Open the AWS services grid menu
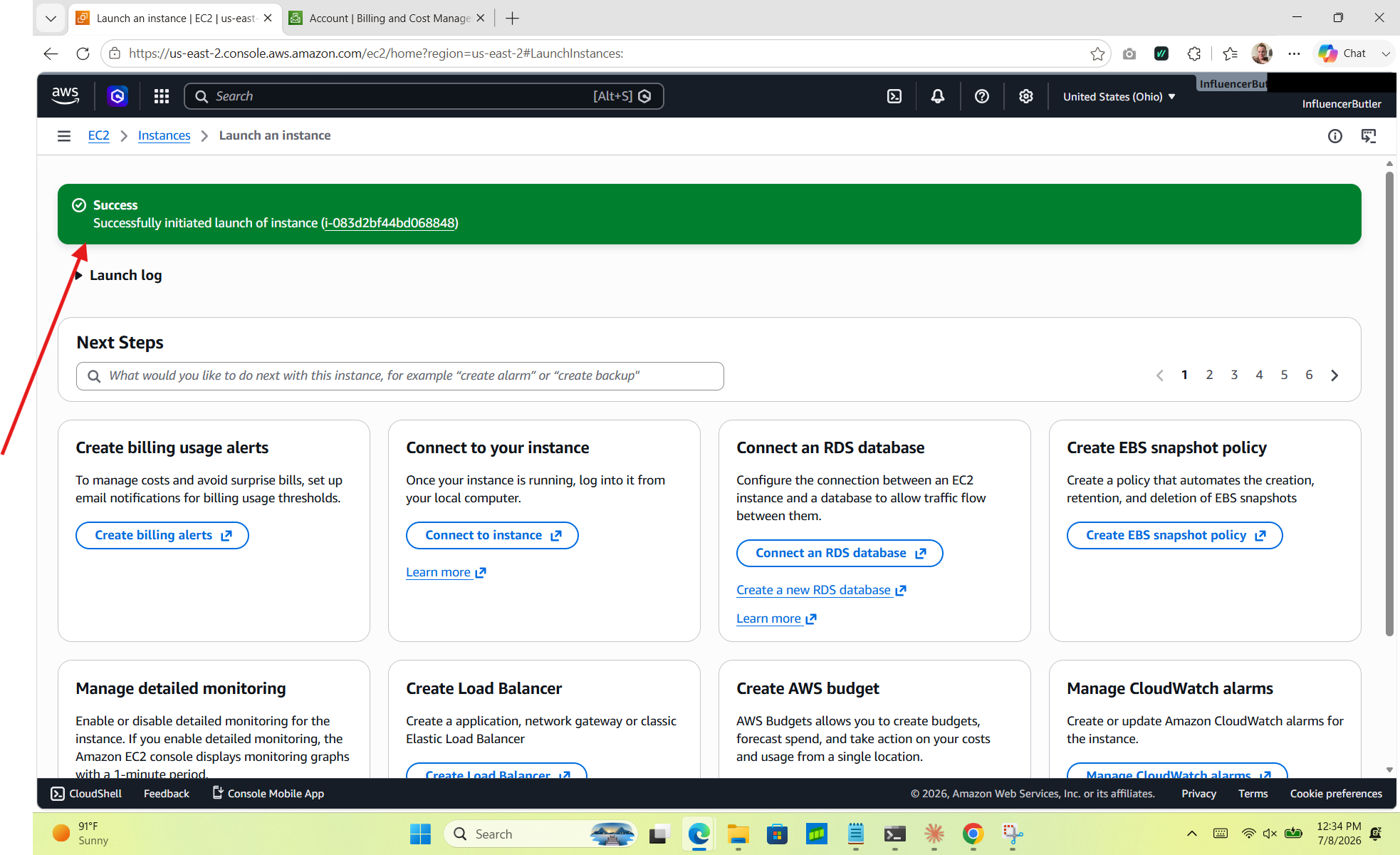 pos(162,96)
